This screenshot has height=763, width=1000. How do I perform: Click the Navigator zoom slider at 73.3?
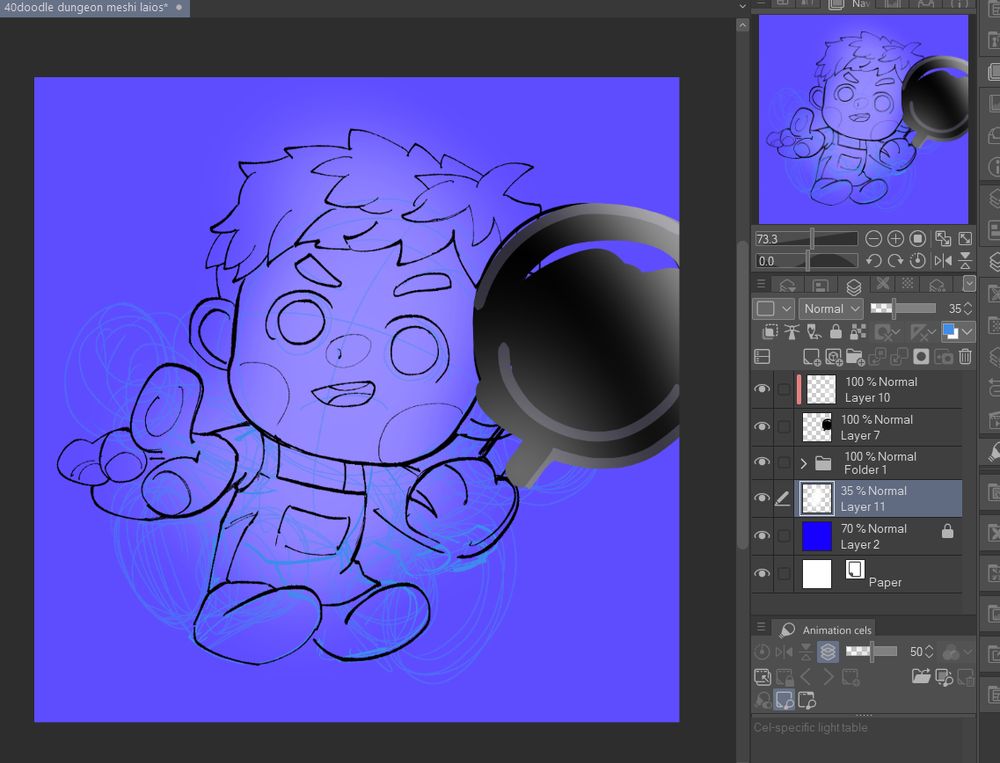coord(806,239)
